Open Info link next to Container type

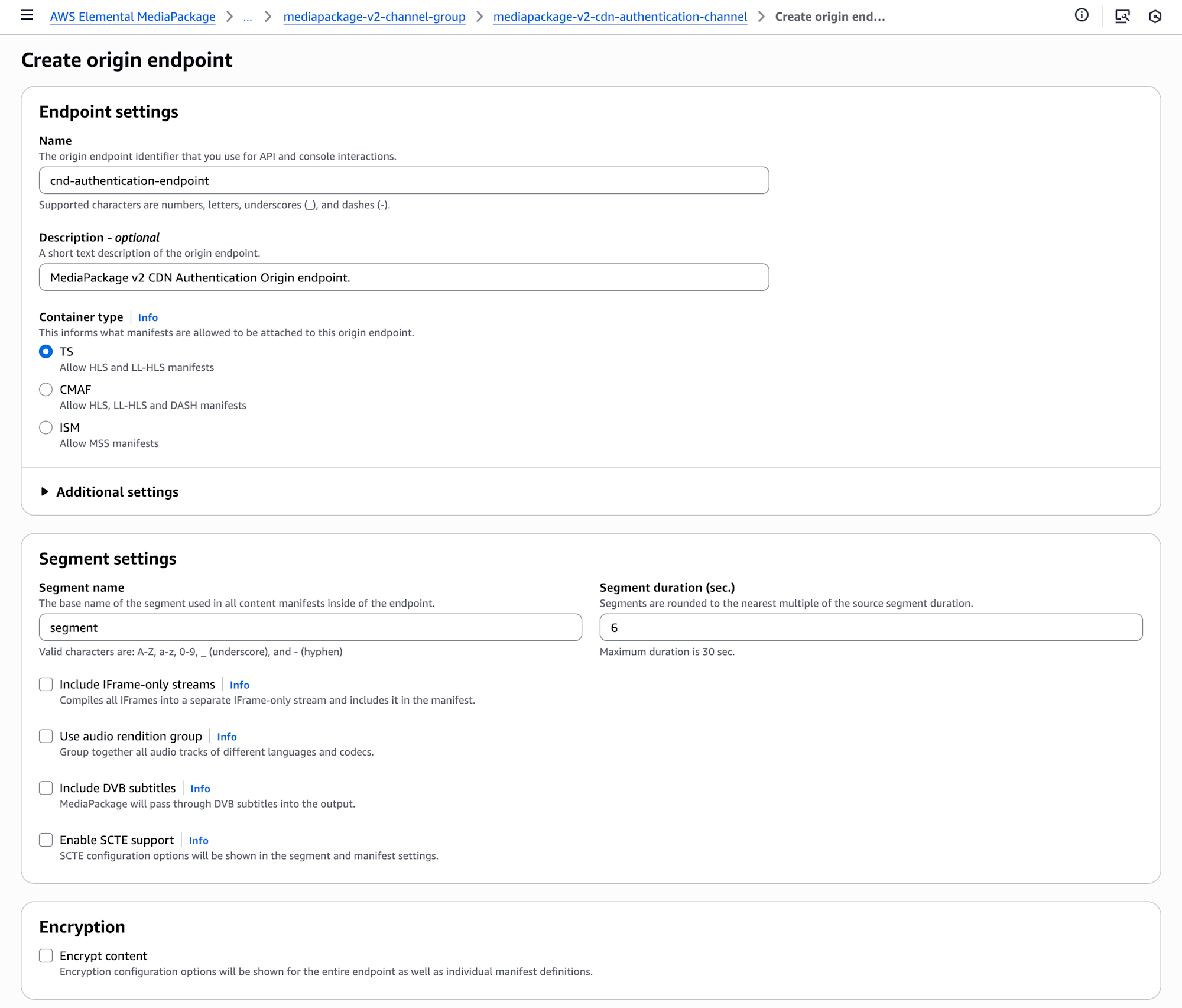point(148,317)
